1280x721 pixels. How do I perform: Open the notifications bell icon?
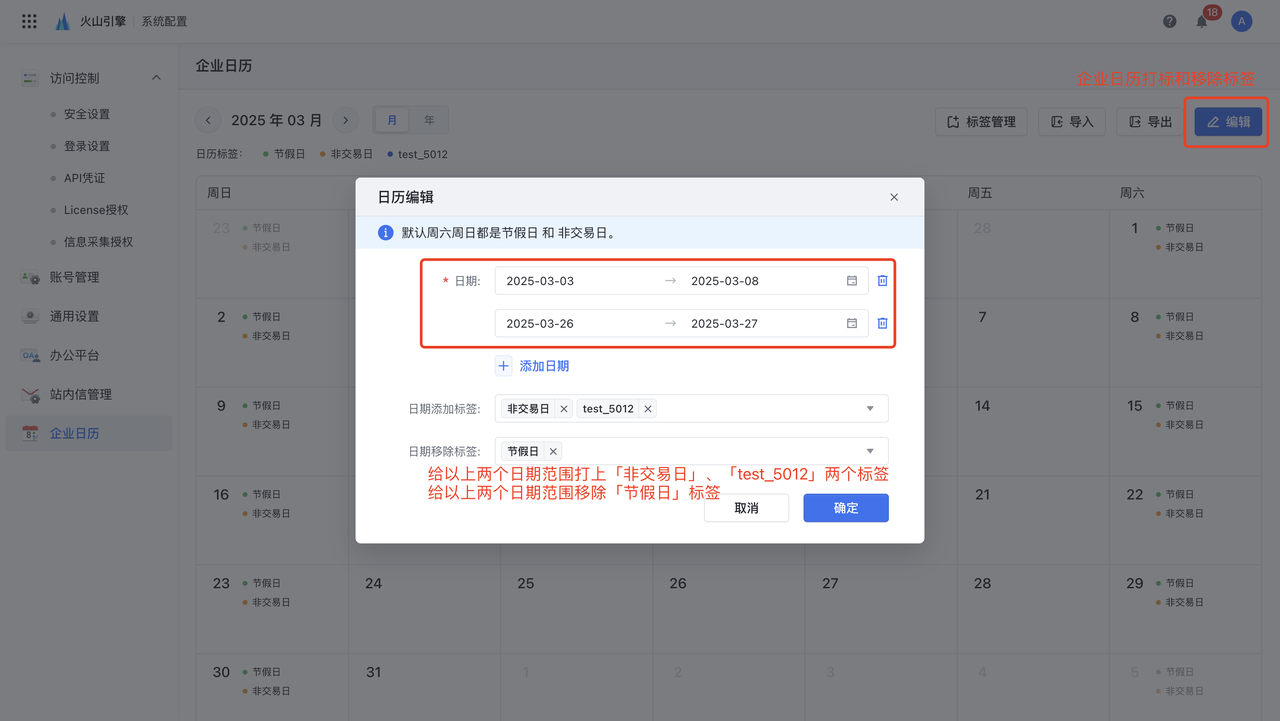(1202, 21)
